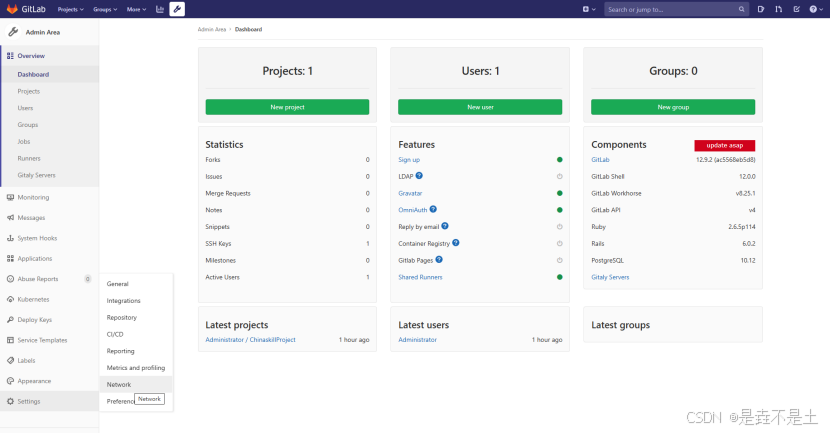830x433 pixels.
Task: Click the Container Registry help icon
Action: (456, 243)
